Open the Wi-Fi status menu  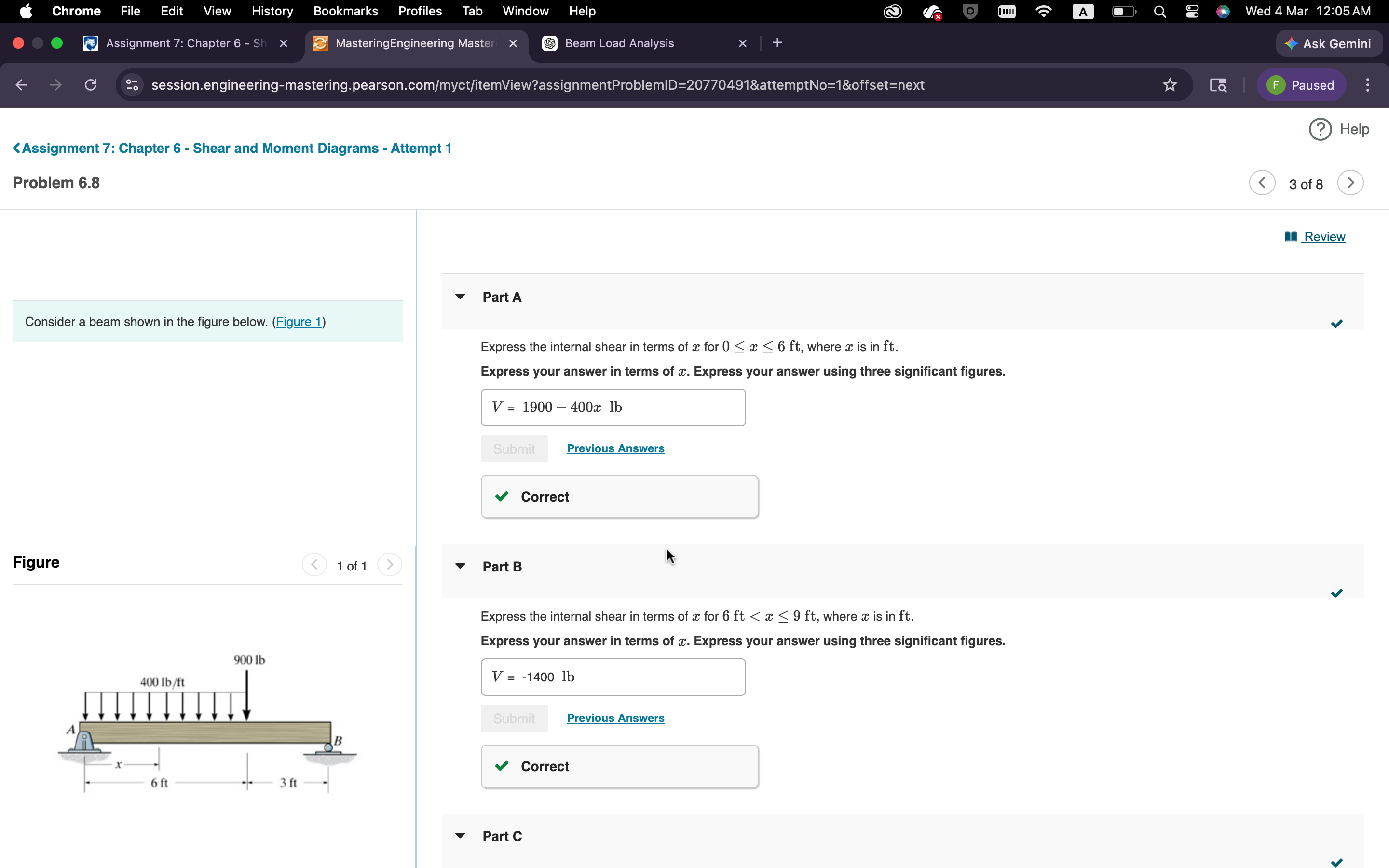click(x=1044, y=12)
